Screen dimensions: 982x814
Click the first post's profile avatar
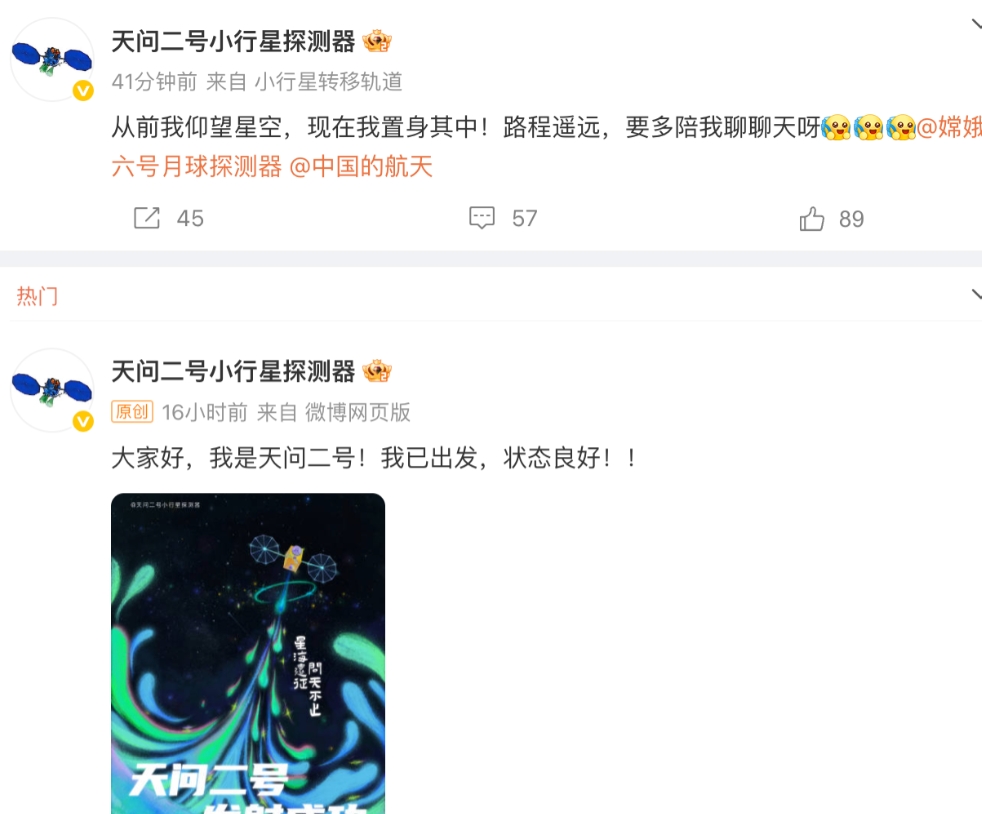[x=52, y=59]
